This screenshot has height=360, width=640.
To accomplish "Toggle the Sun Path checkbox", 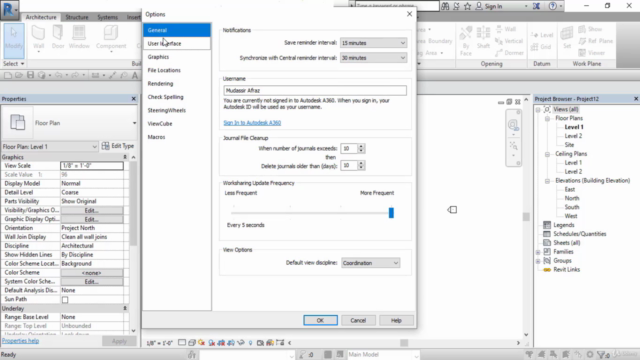I will click(65, 300).
